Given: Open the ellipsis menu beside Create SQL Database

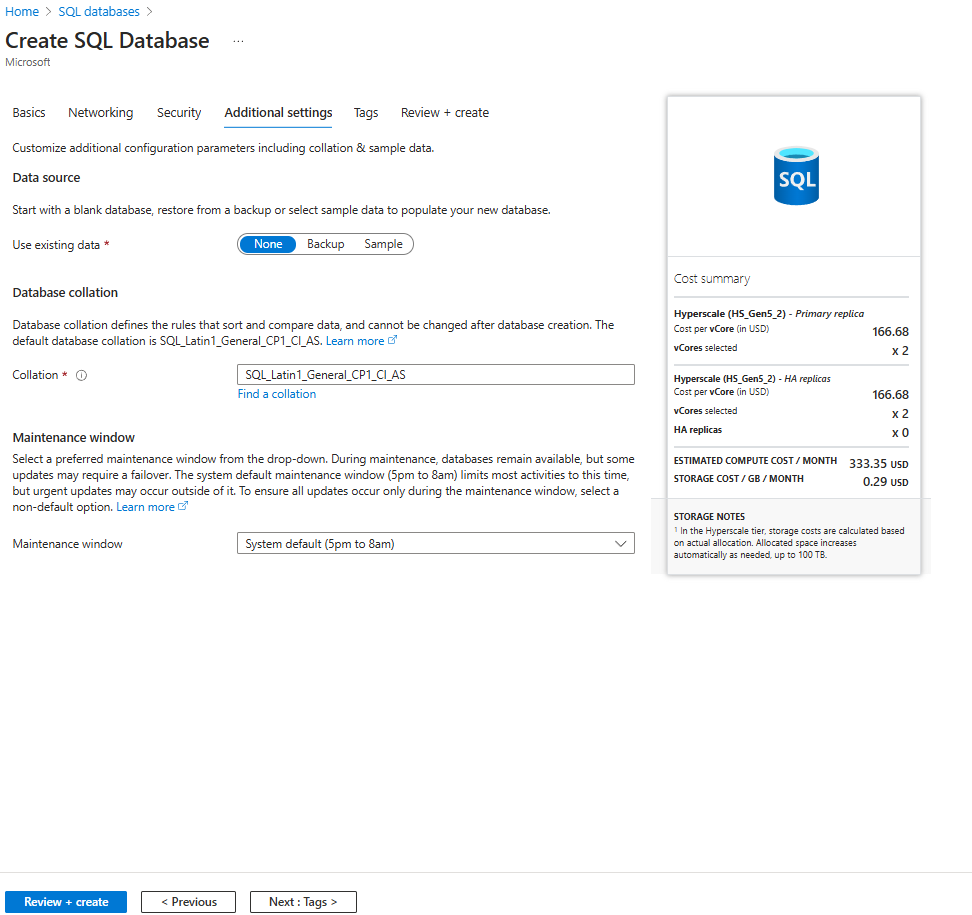Looking at the screenshot, I should (x=238, y=41).
